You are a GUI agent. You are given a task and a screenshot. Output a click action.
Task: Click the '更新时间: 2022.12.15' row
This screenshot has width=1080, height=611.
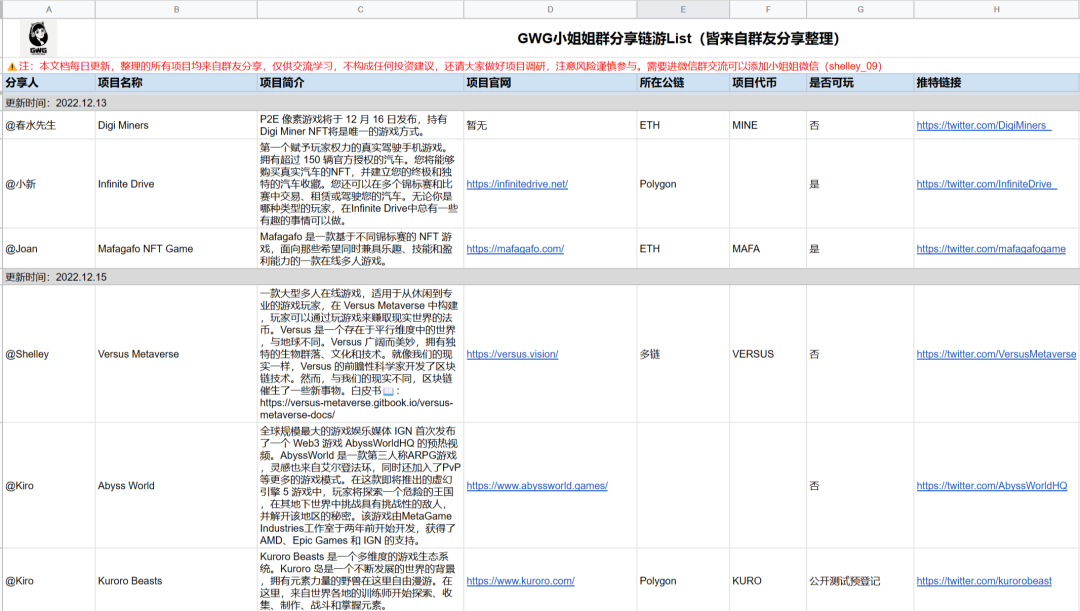tap(541, 277)
